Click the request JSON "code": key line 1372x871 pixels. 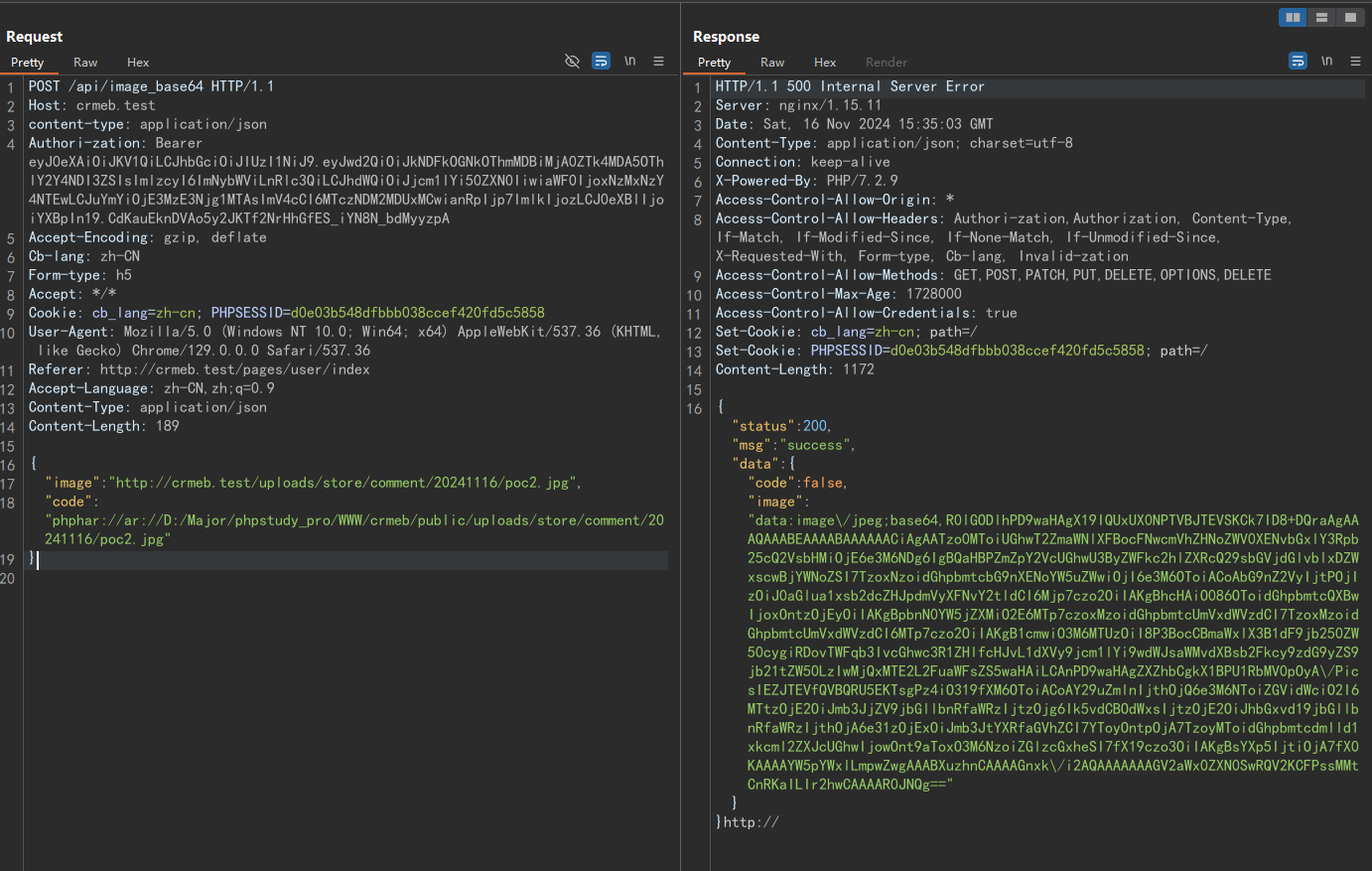tap(71, 502)
